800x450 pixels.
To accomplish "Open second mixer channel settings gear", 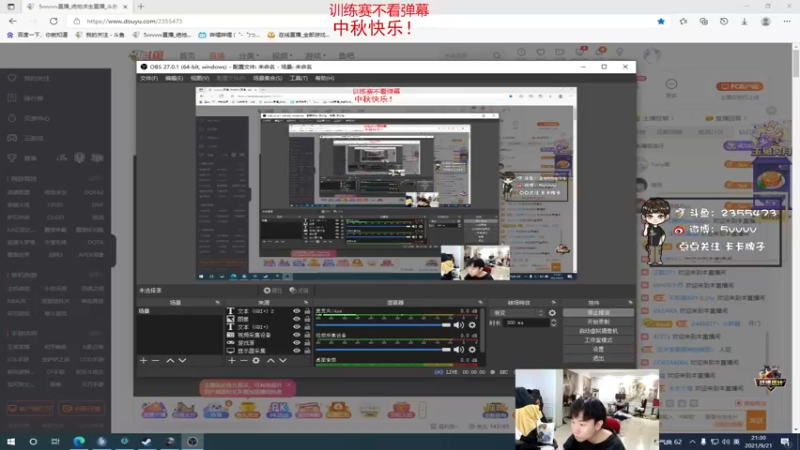I will point(472,349).
